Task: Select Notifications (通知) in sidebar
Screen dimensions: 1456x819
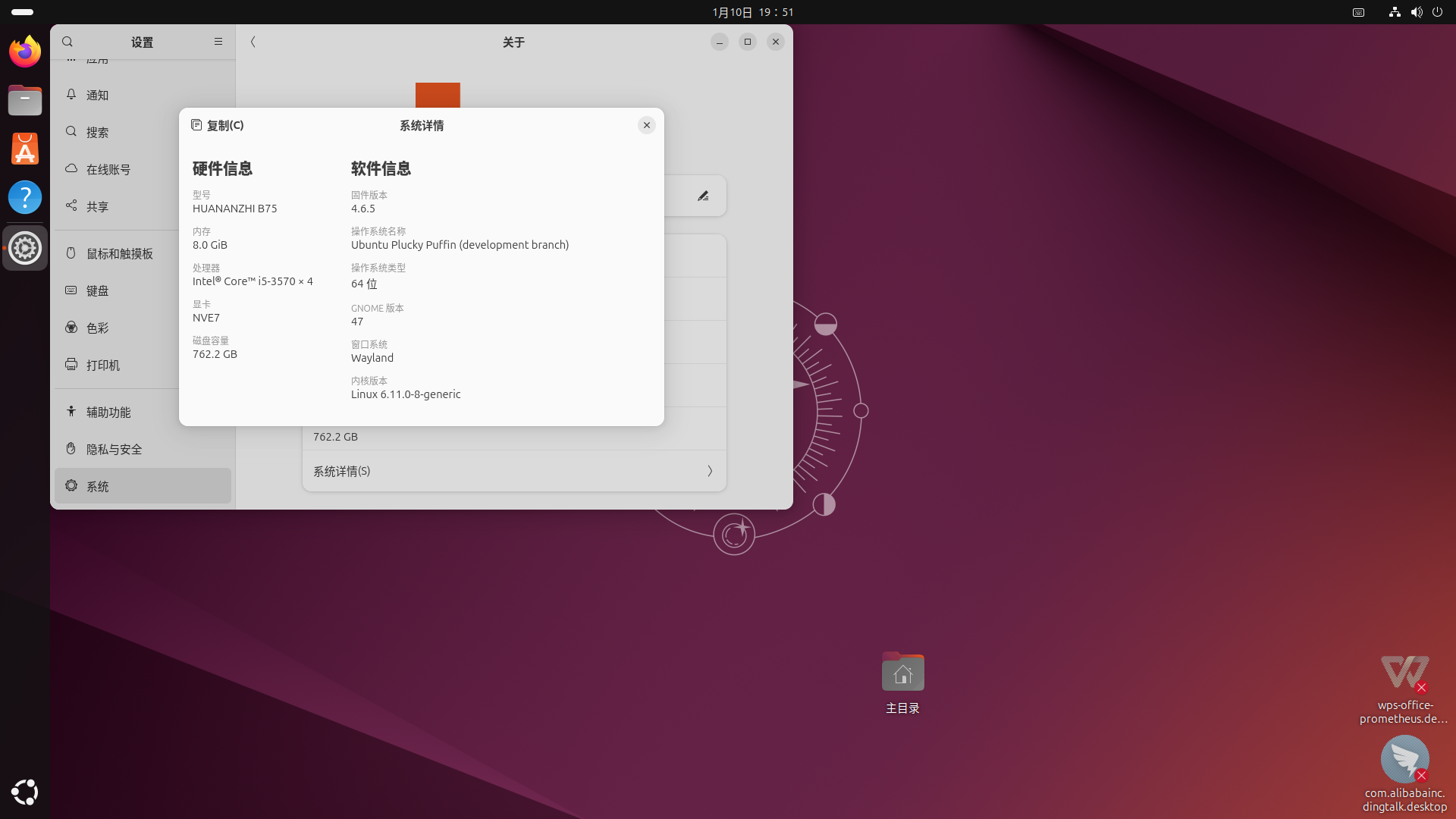Action: click(x=97, y=95)
